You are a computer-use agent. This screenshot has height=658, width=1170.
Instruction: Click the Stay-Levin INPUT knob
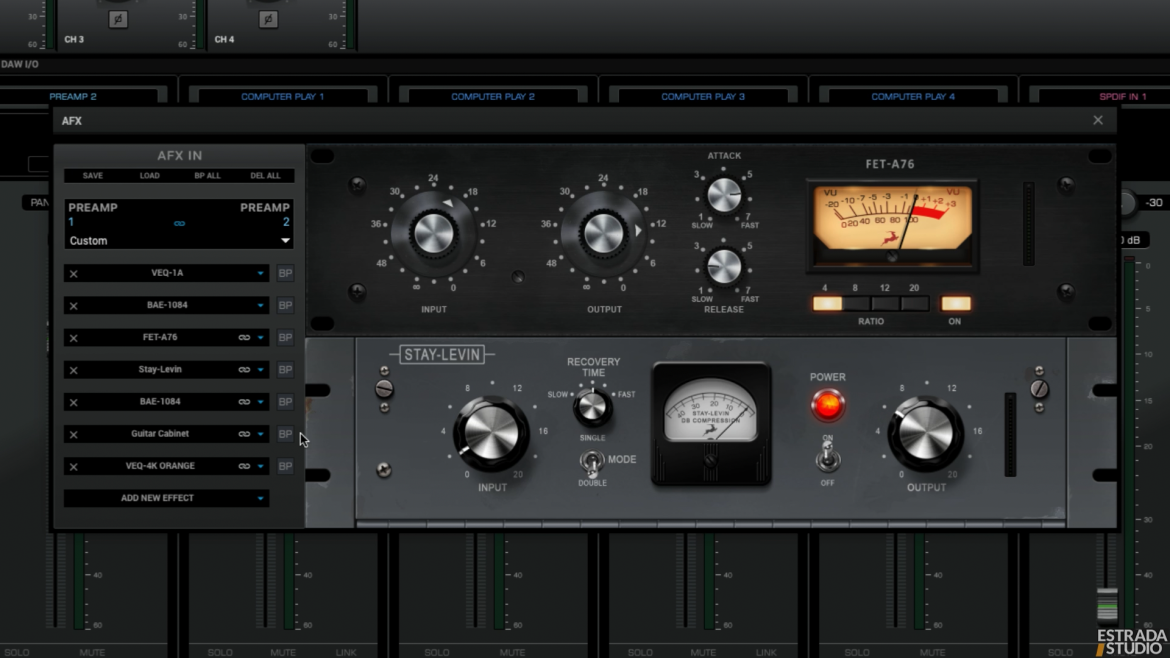(490, 434)
